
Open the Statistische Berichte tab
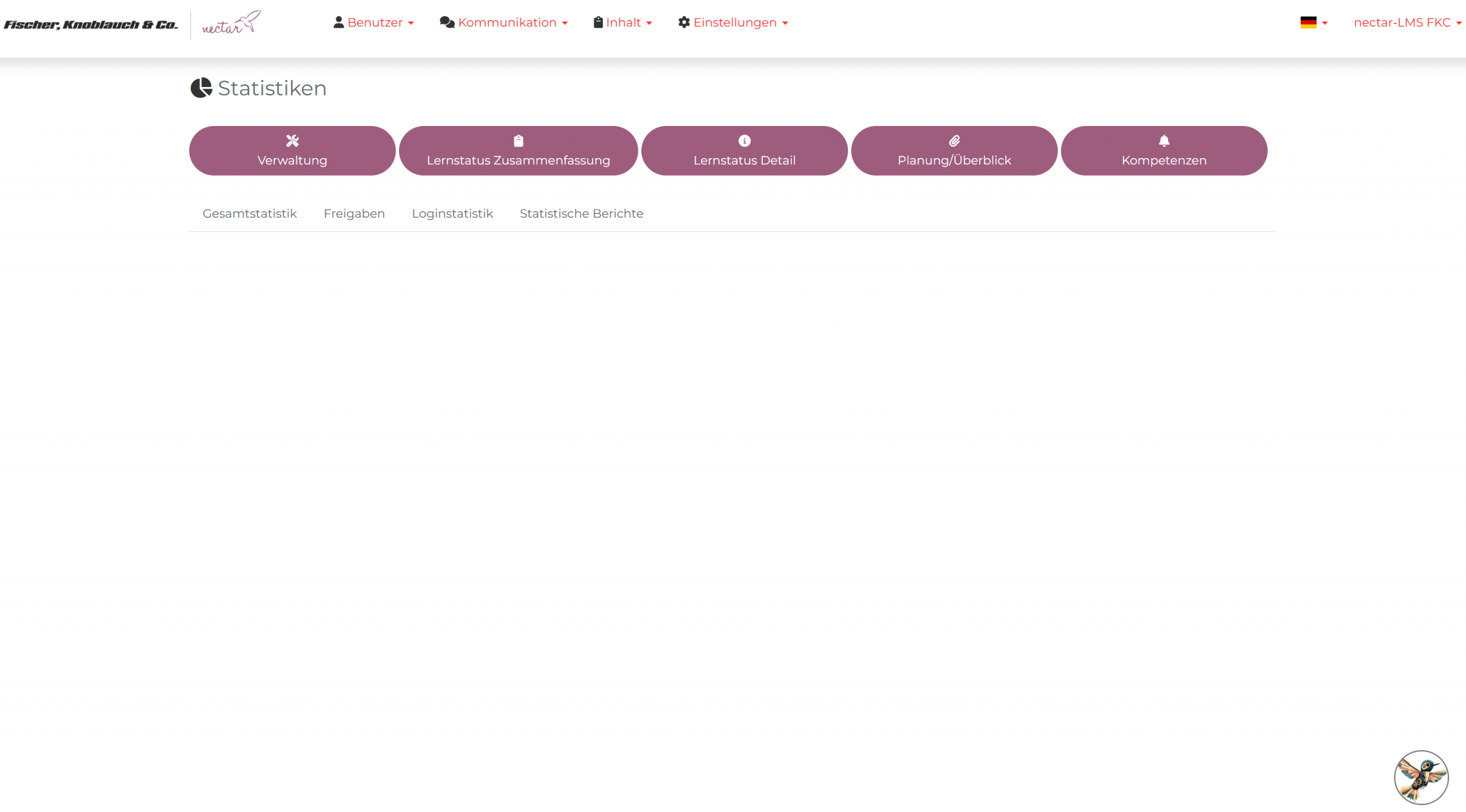(x=581, y=214)
